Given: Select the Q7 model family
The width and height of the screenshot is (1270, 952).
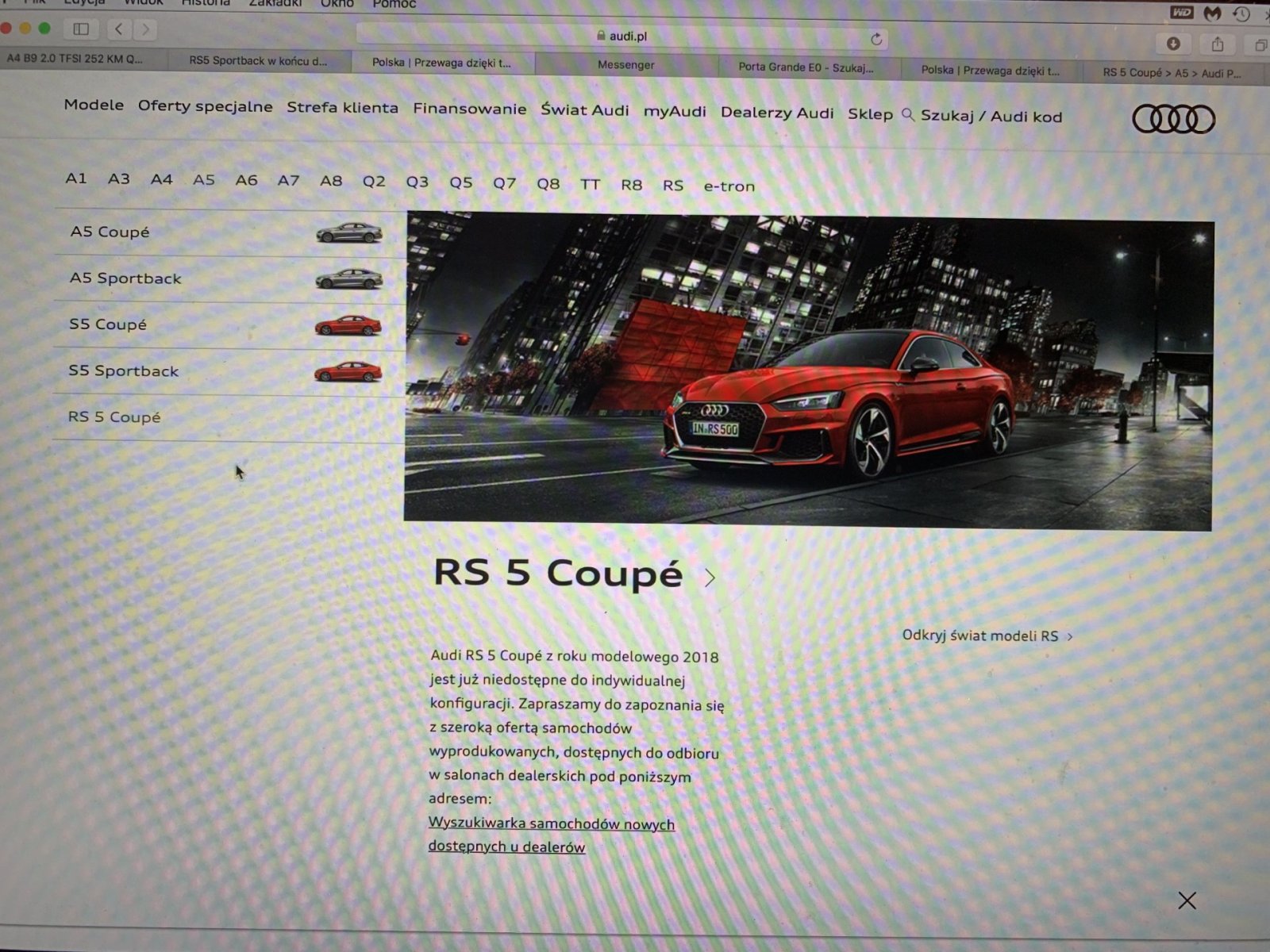Looking at the screenshot, I should pyautogui.click(x=505, y=184).
